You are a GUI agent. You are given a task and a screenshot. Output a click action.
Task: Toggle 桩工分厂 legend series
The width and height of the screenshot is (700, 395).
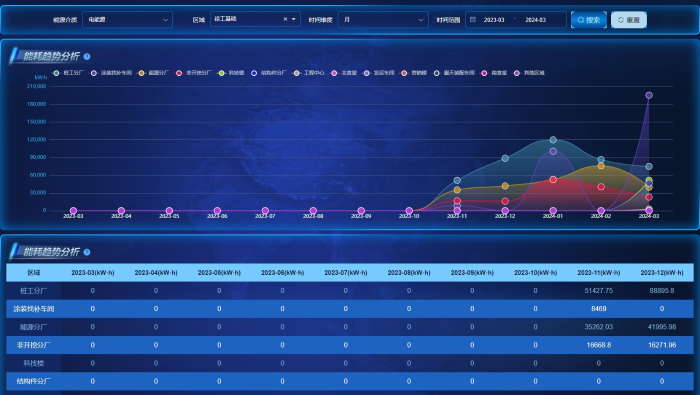pos(68,73)
